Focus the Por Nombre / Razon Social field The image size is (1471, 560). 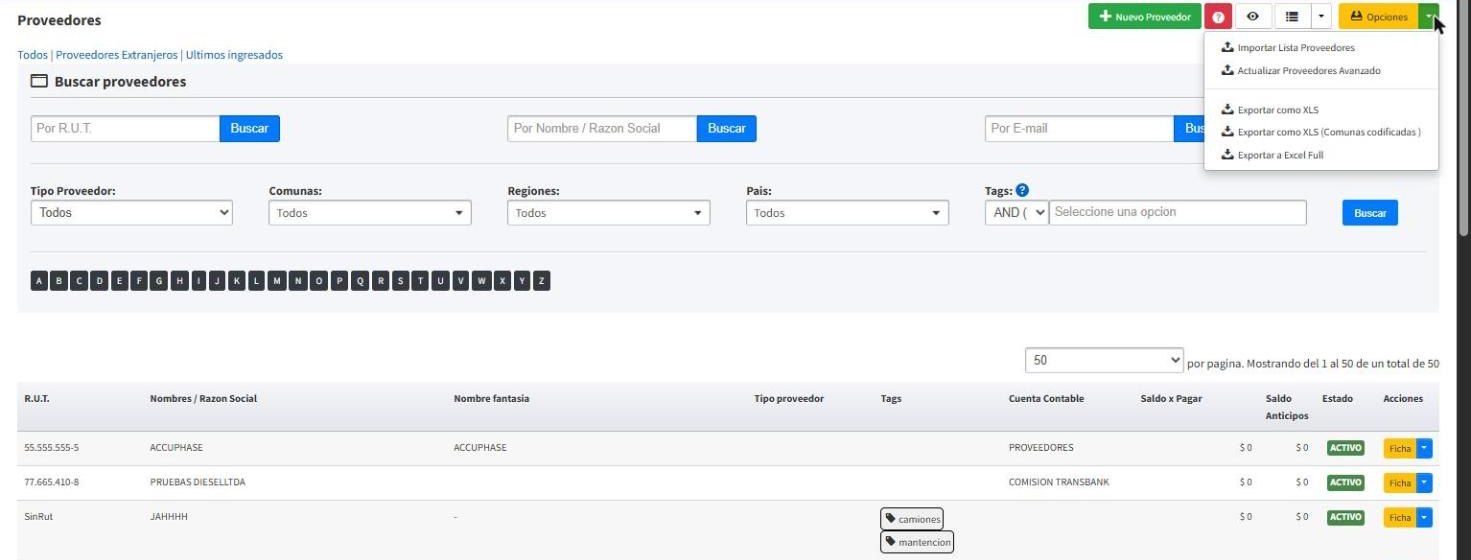tap(602, 128)
